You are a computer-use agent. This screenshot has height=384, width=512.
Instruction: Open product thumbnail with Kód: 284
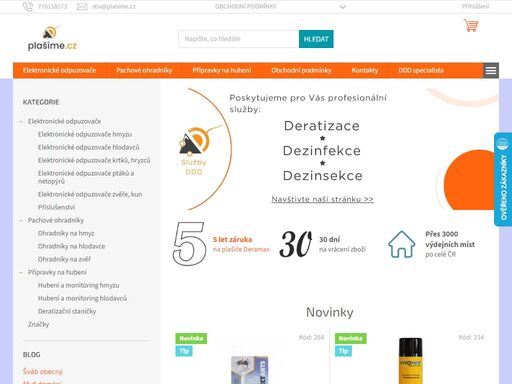pos(249,369)
